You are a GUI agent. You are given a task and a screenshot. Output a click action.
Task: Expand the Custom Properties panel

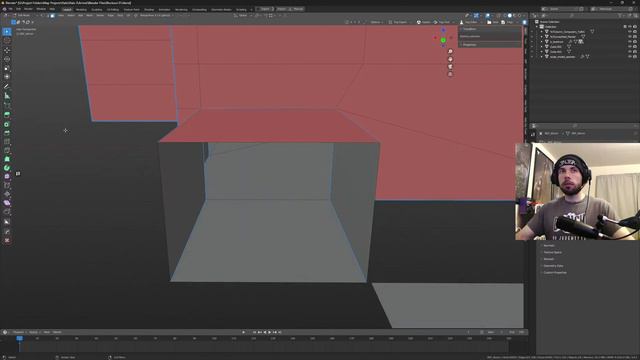[x=555, y=273]
